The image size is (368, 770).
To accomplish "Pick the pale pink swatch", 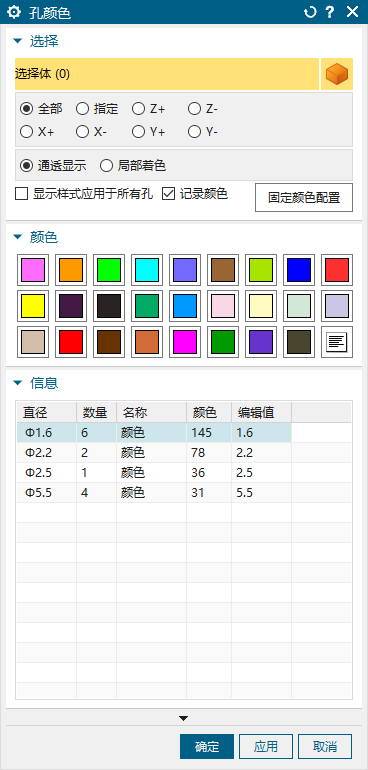I will click(x=223, y=306).
